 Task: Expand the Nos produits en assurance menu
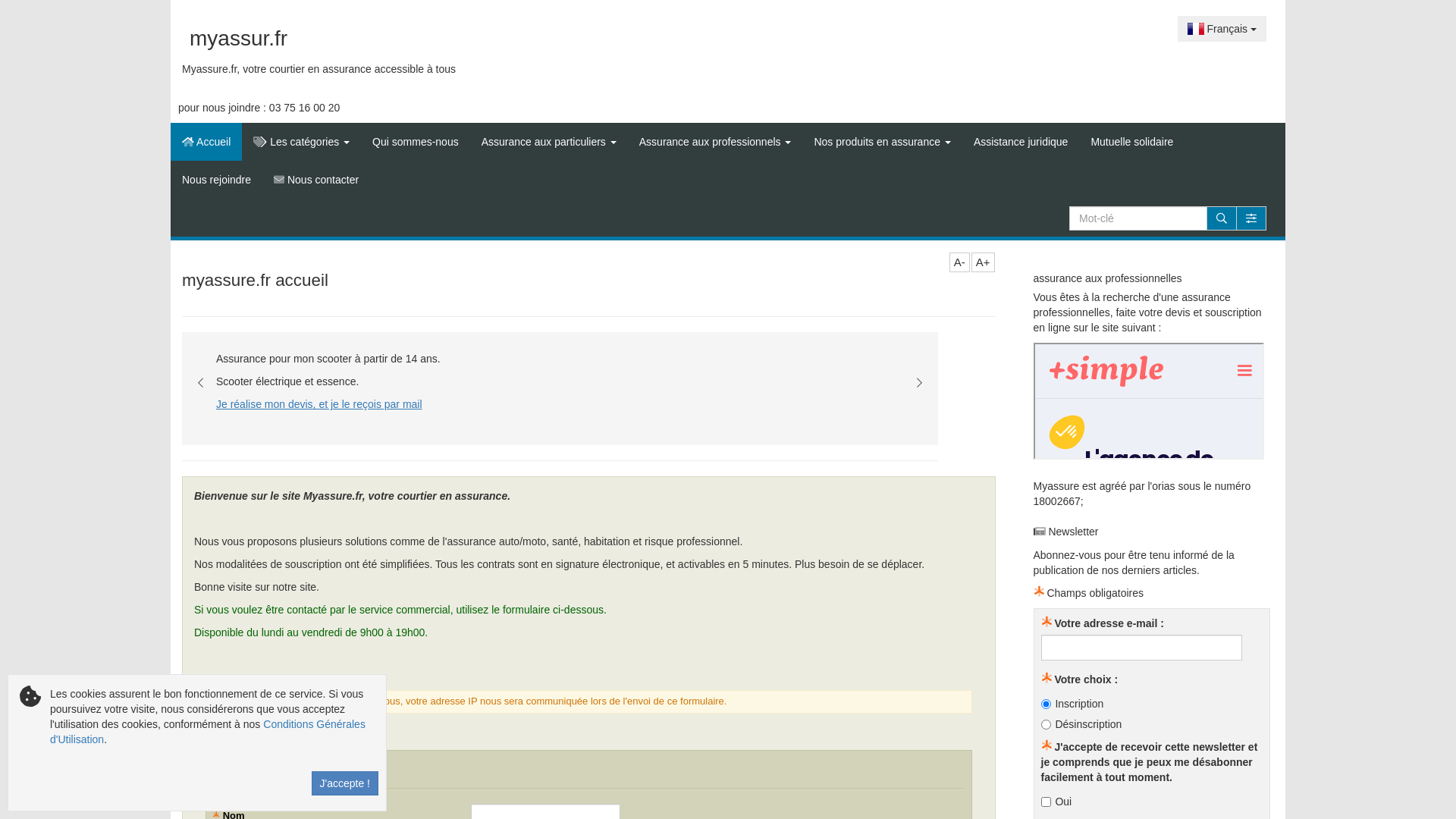(x=882, y=142)
